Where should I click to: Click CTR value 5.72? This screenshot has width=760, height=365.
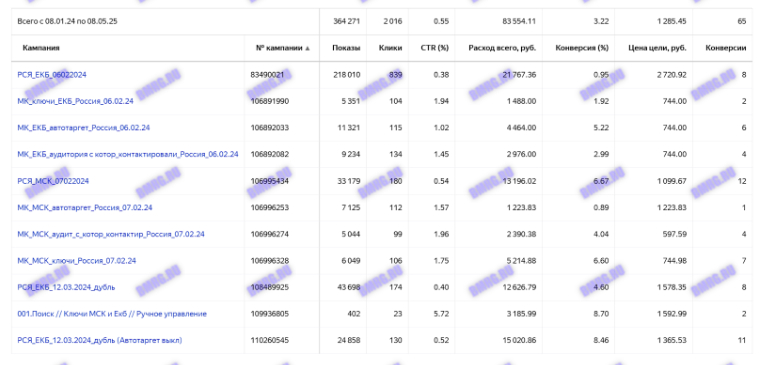pyautogui.click(x=442, y=314)
